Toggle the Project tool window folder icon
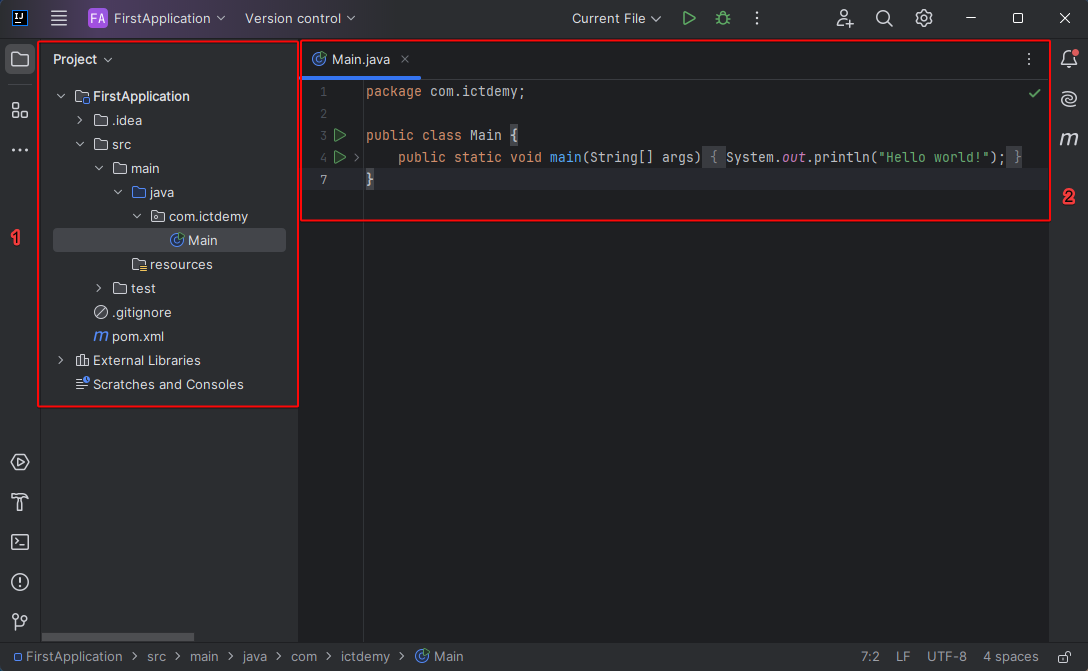 [20, 59]
